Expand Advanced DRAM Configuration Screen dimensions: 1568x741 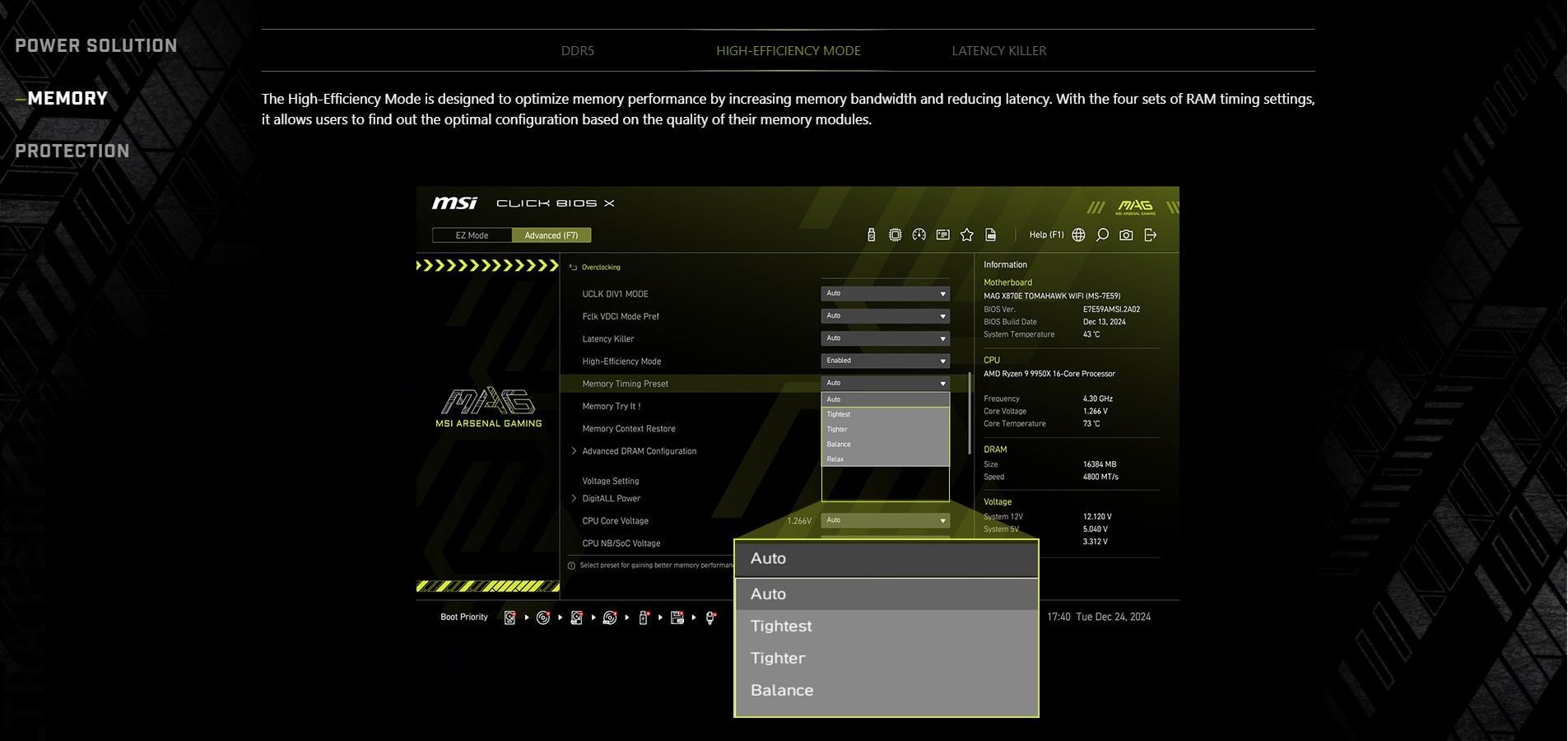point(639,451)
